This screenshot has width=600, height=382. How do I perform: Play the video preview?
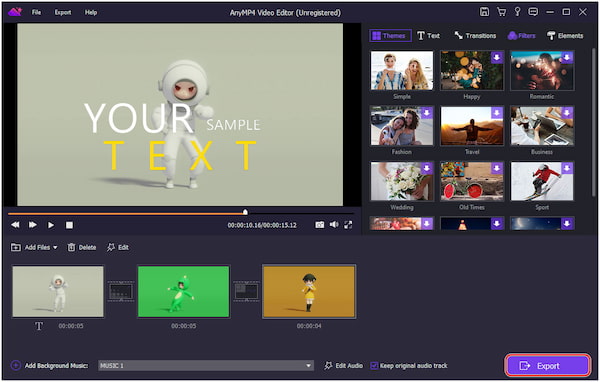[51, 225]
